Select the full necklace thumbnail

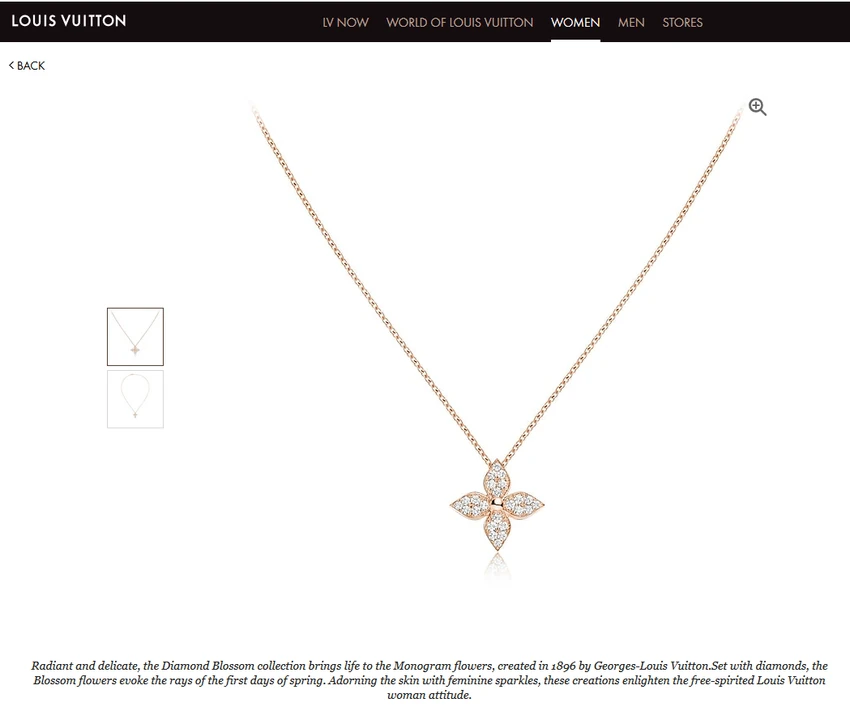pyautogui.click(x=135, y=399)
